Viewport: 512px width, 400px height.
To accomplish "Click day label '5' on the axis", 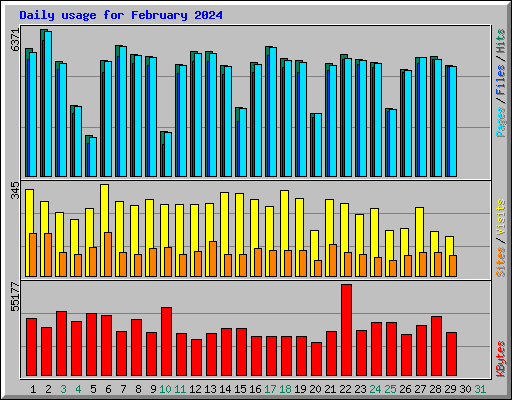I will coord(93,389).
